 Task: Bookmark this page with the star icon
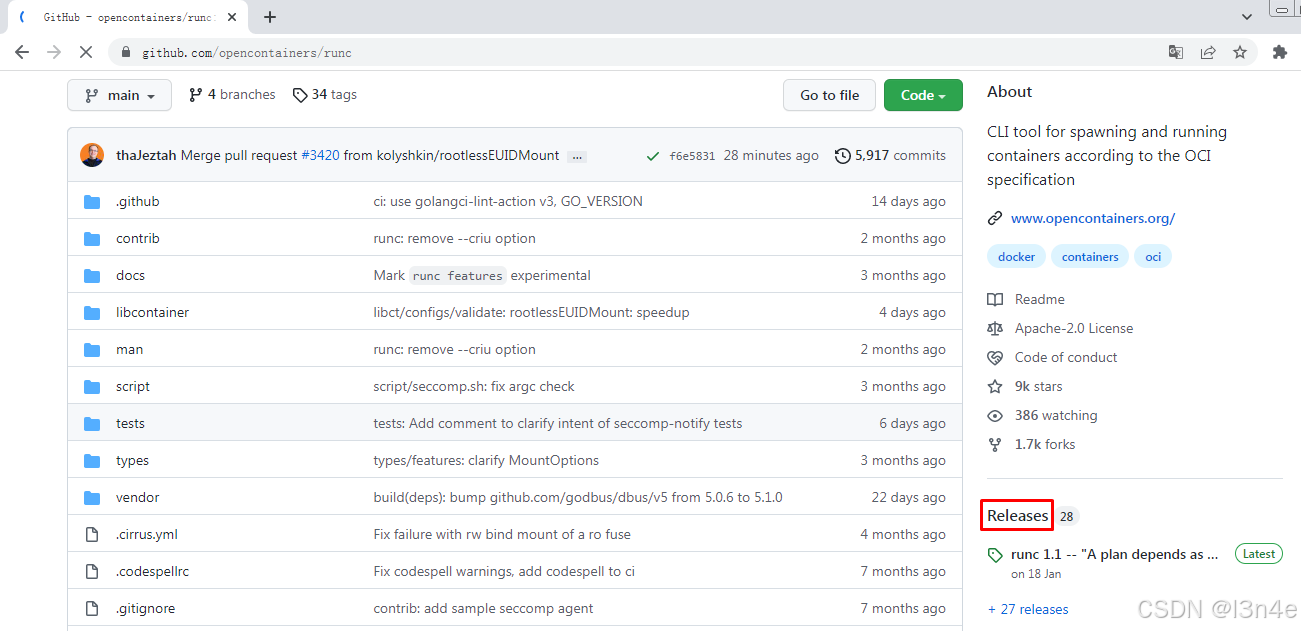coord(1240,52)
